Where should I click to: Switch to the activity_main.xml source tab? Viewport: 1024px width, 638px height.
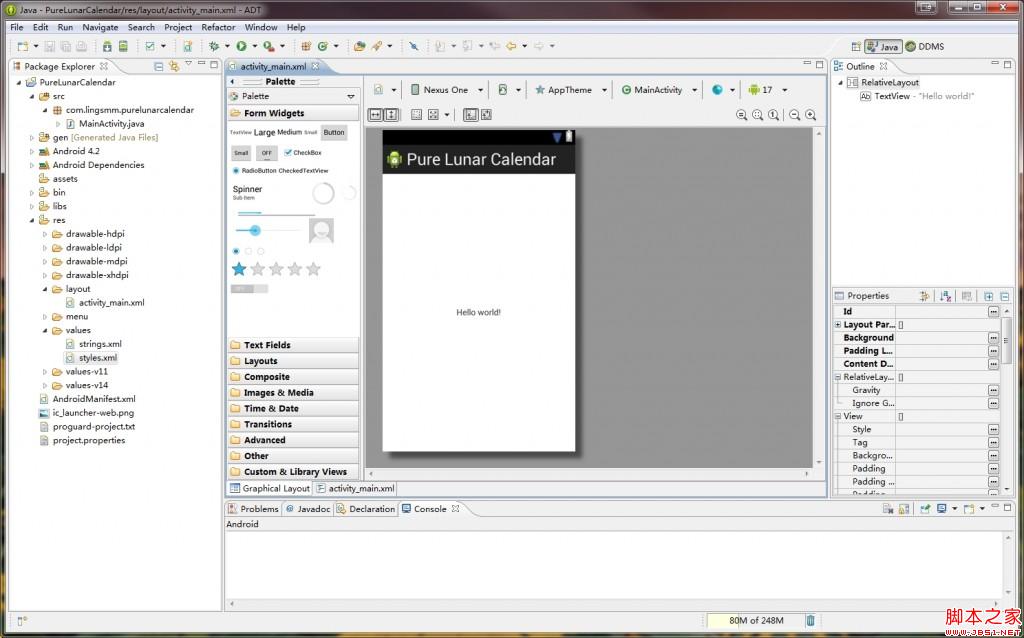pyautogui.click(x=355, y=489)
